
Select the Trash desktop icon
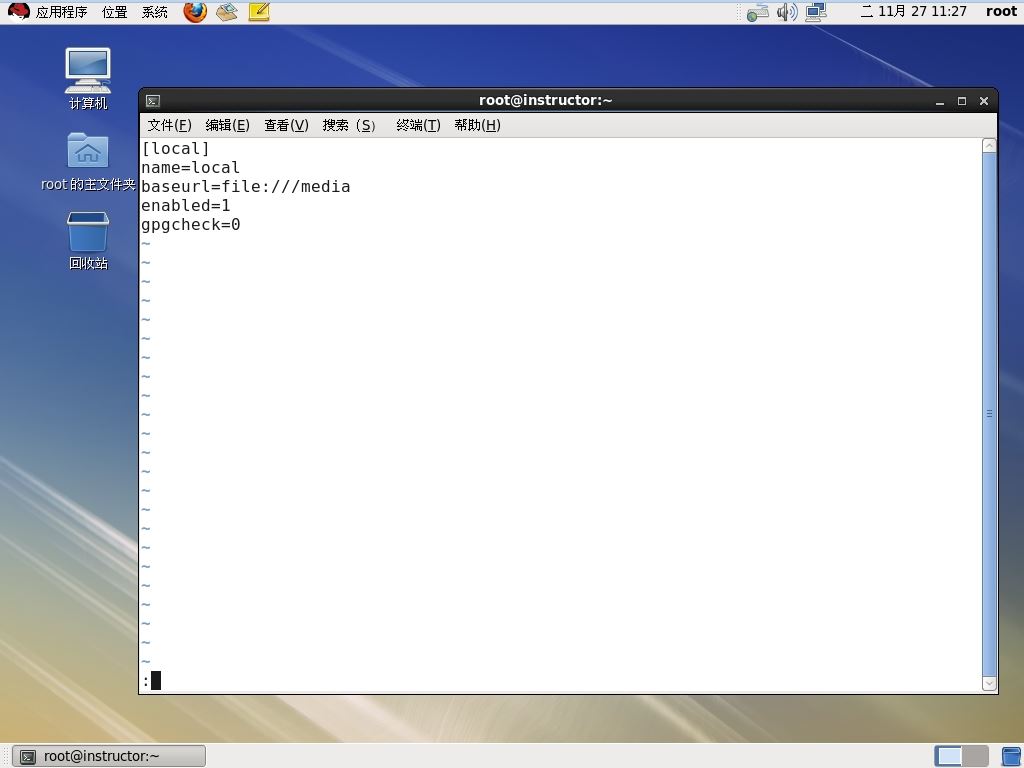[88, 240]
